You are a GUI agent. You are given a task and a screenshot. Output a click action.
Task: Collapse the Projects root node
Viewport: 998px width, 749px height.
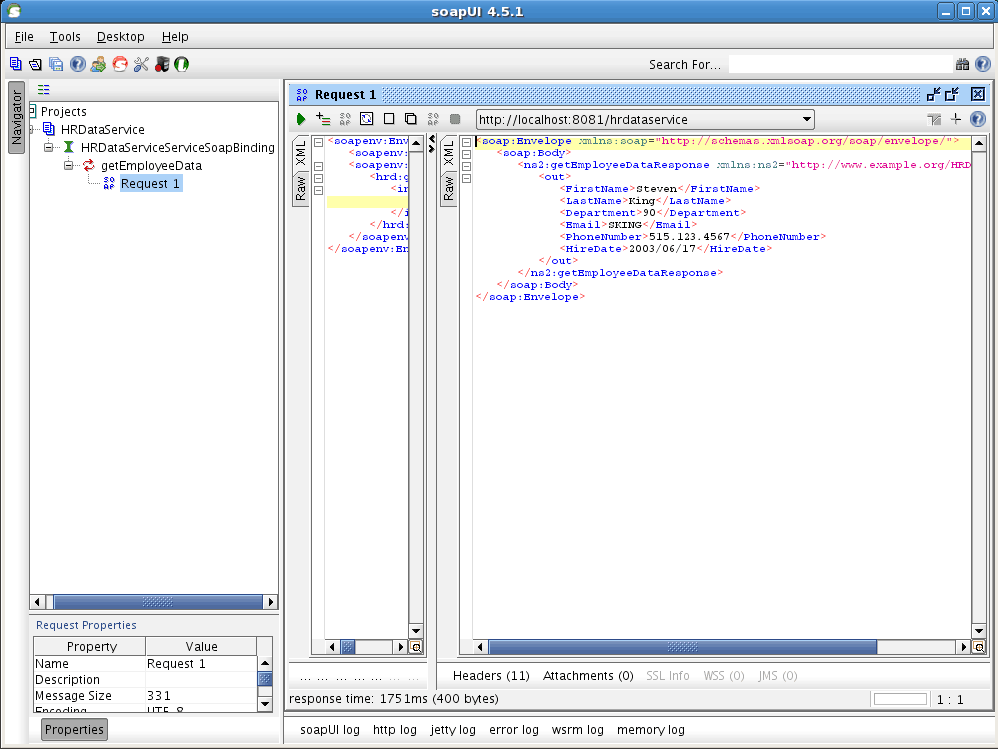(x=32, y=112)
